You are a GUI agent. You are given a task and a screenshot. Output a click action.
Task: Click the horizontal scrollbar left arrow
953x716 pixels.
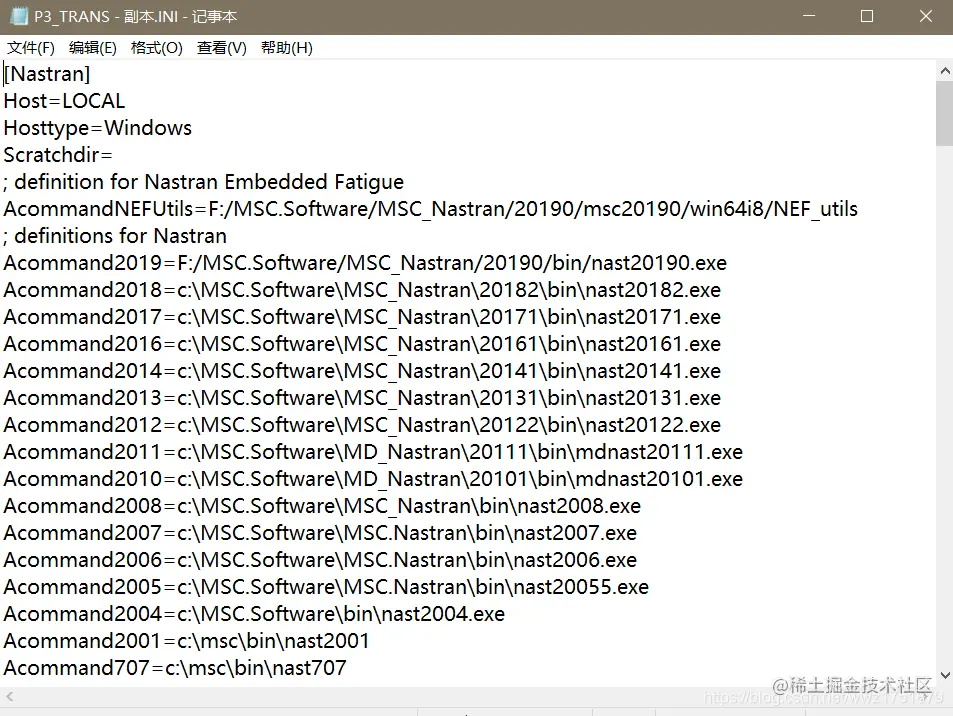click(x=10, y=697)
